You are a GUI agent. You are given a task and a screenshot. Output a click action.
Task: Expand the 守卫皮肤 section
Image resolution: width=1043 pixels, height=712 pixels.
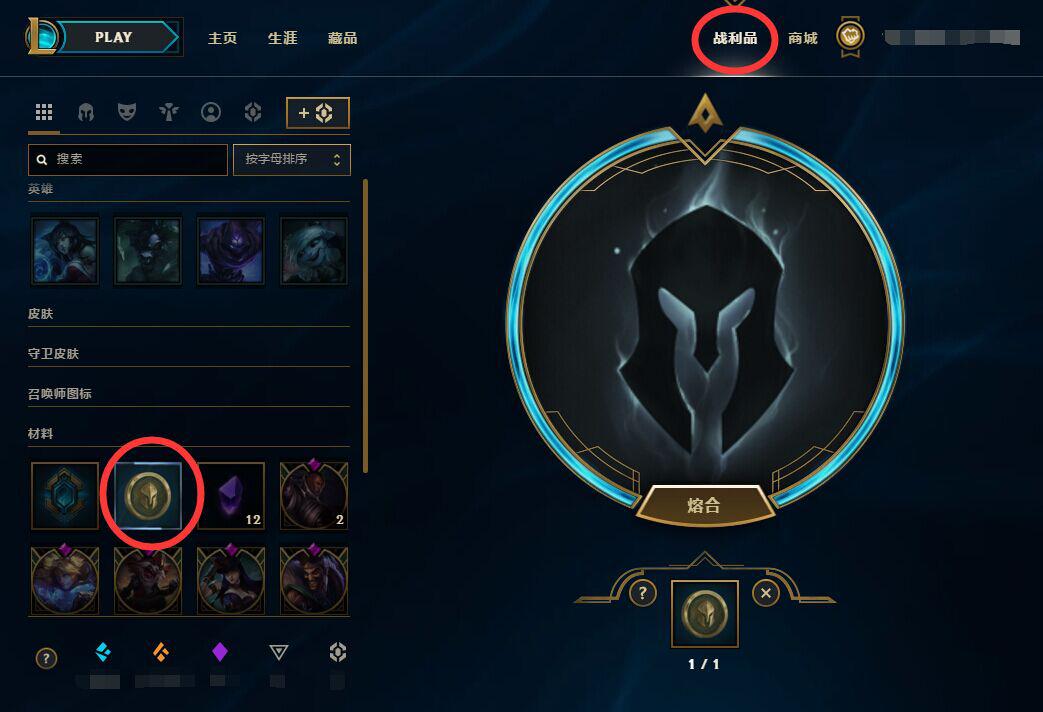188,354
